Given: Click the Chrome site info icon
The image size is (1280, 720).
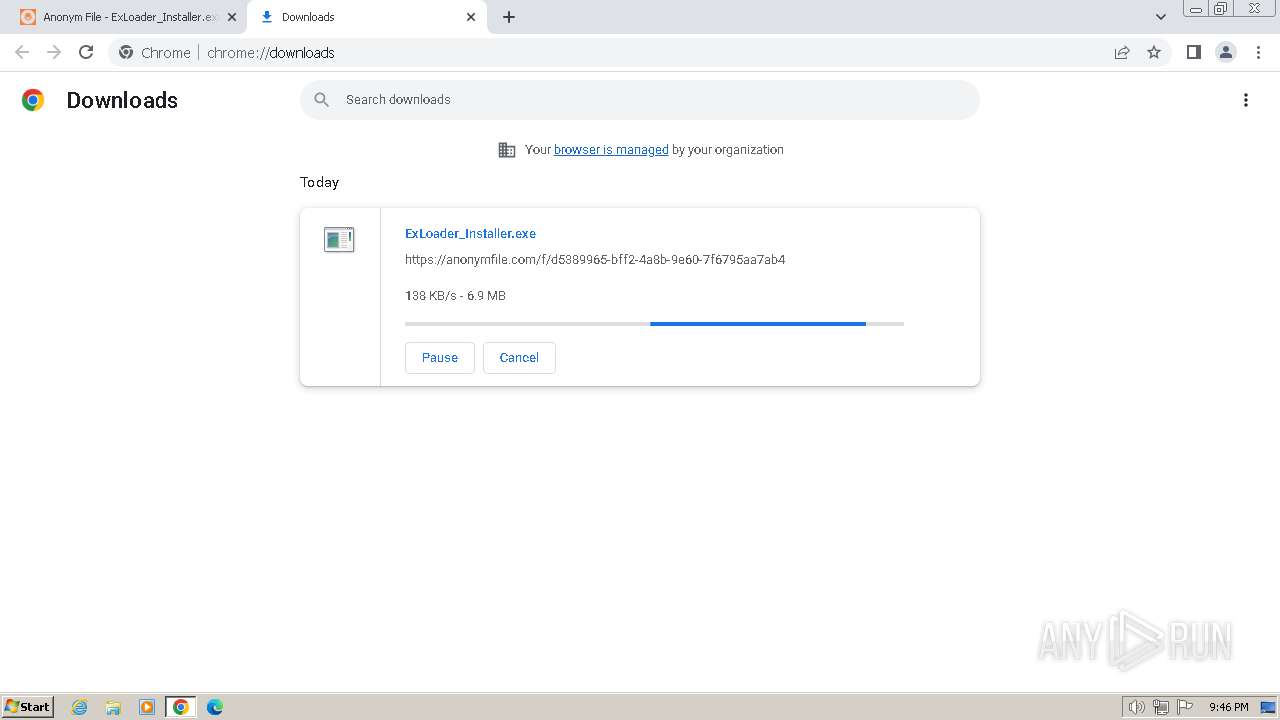Looking at the screenshot, I should pyautogui.click(x=126, y=52).
